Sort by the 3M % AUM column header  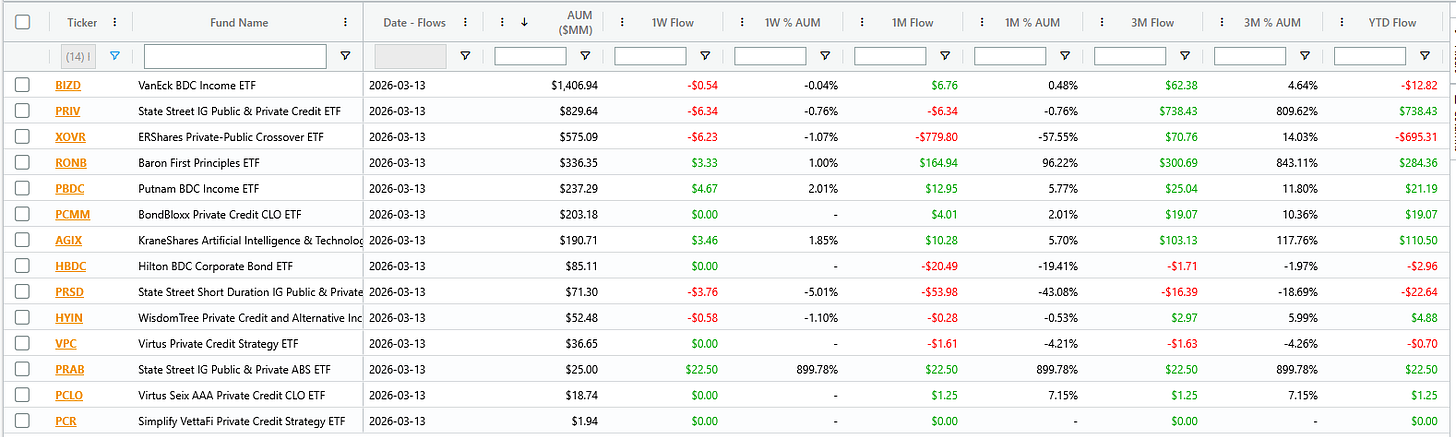coord(1272,22)
